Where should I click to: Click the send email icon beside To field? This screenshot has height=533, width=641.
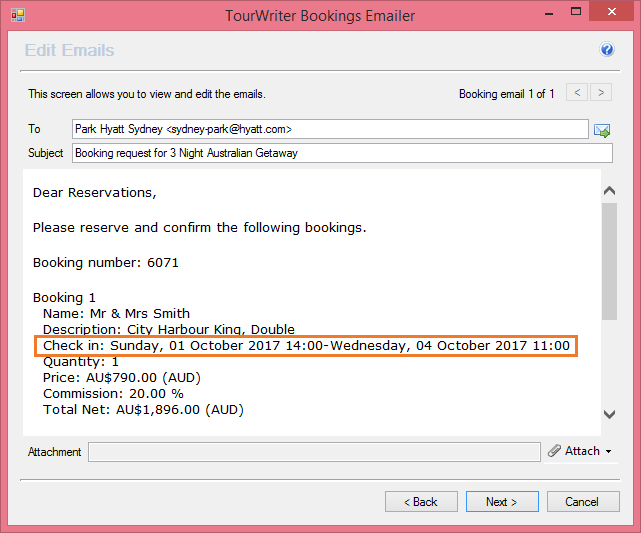point(602,130)
